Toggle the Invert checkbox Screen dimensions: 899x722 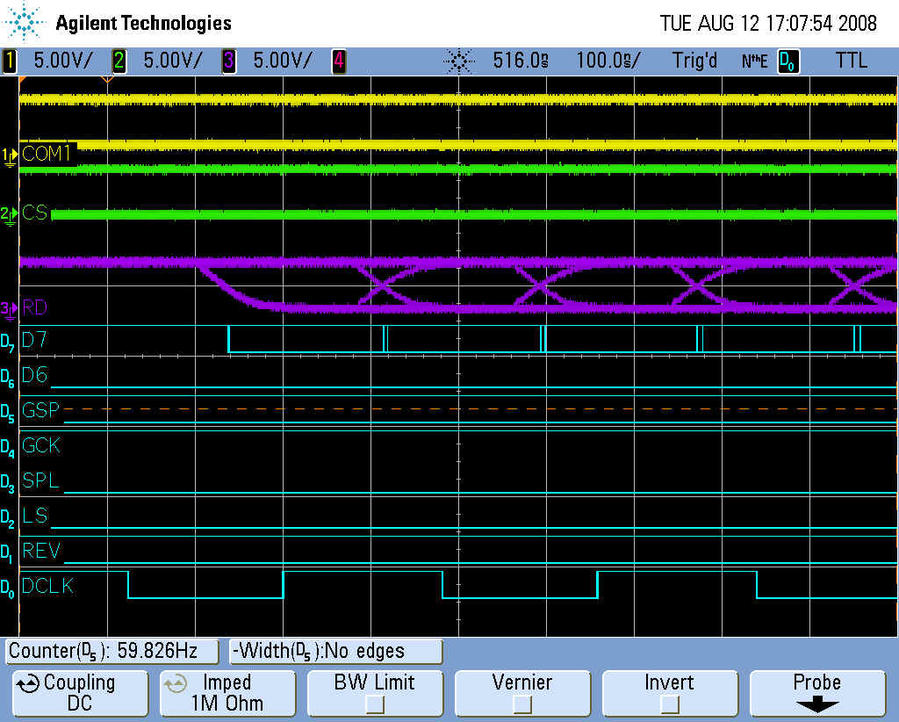coord(669,704)
